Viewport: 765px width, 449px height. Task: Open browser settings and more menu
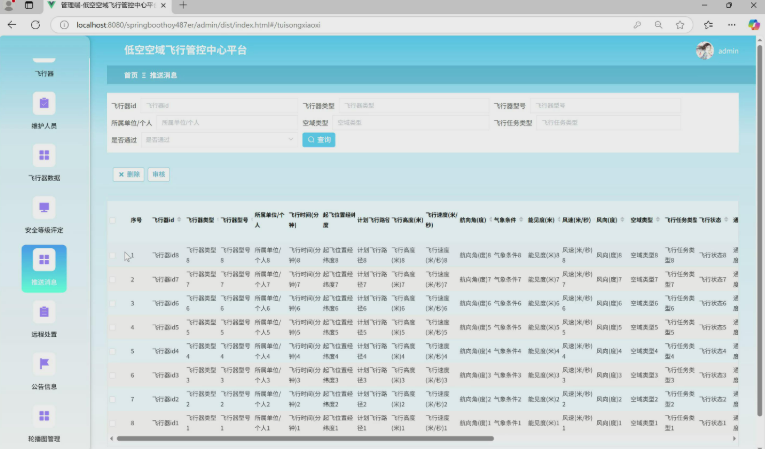[x=731, y=25]
